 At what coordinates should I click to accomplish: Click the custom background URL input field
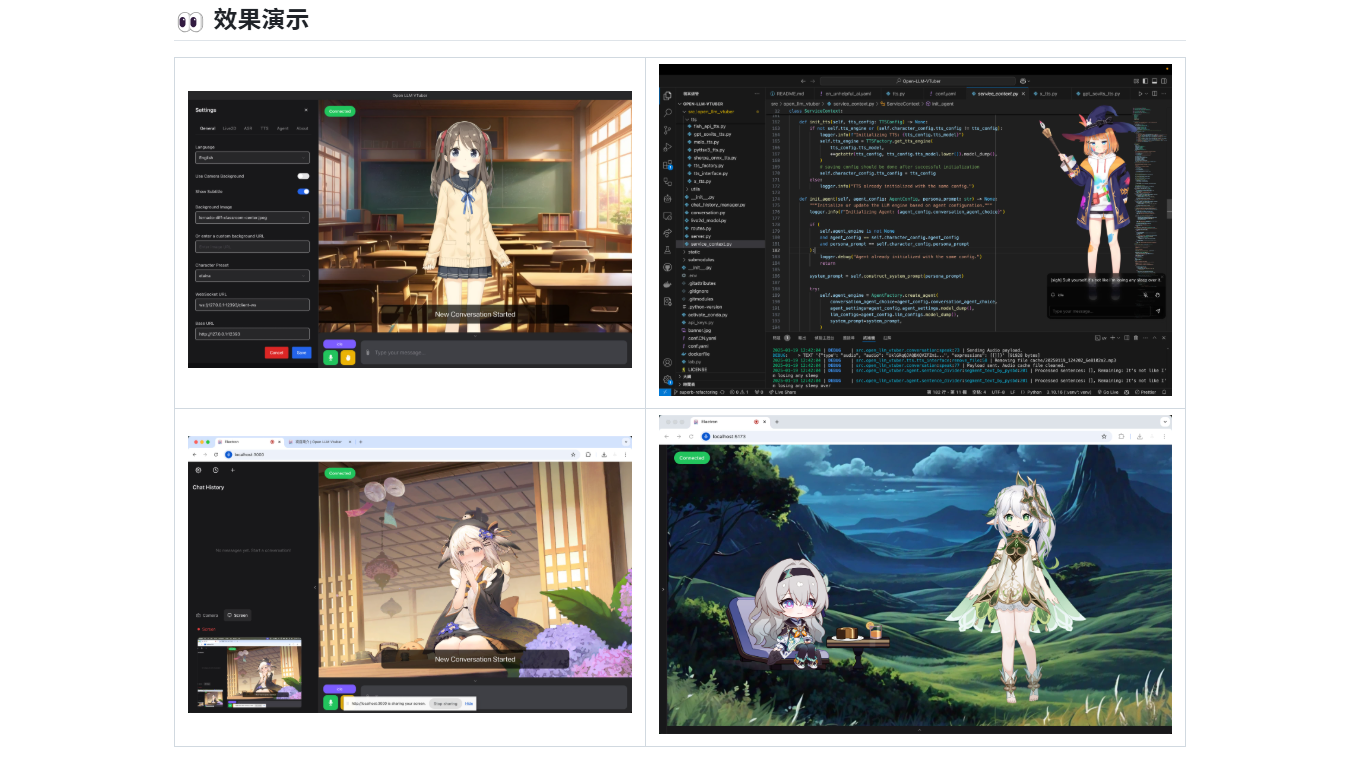pos(252,246)
